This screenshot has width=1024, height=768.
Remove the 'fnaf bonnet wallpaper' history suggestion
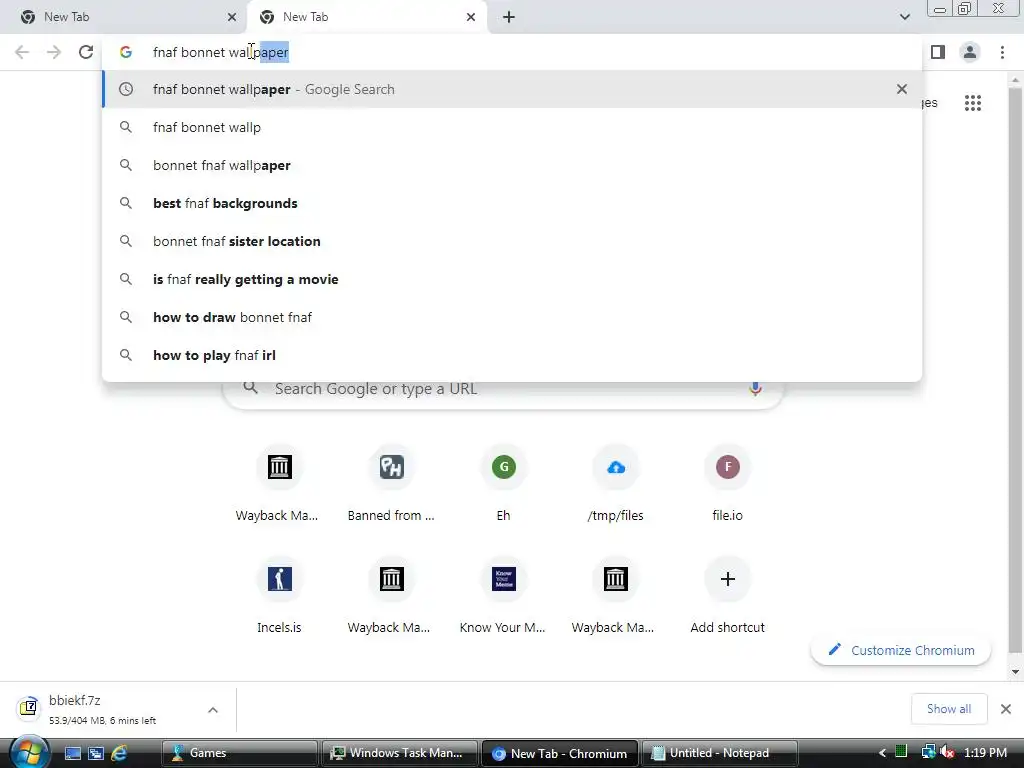coord(902,89)
